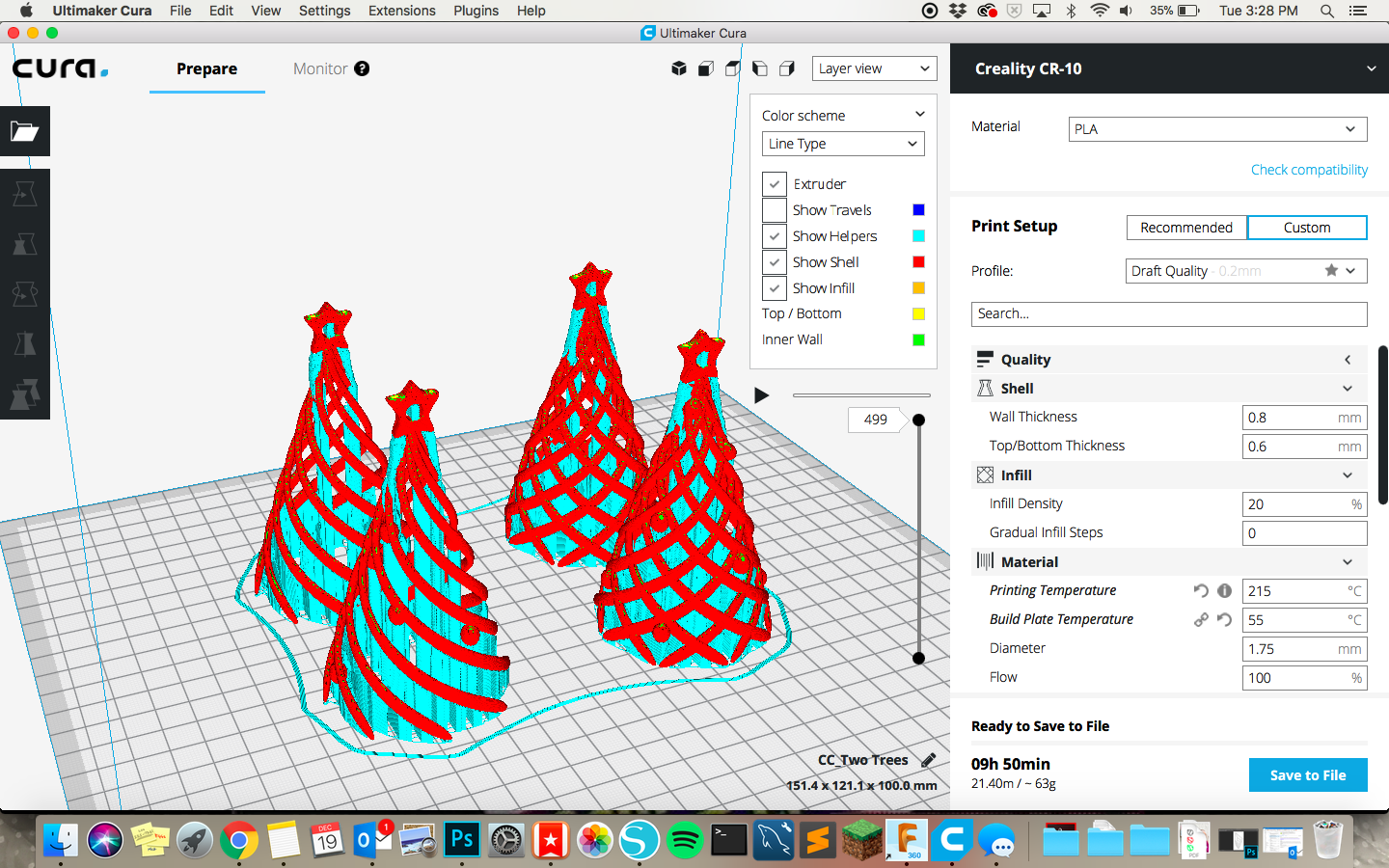Click the star icon in Profile field
Screen dimensions: 1389x868
pos(1331,270)
